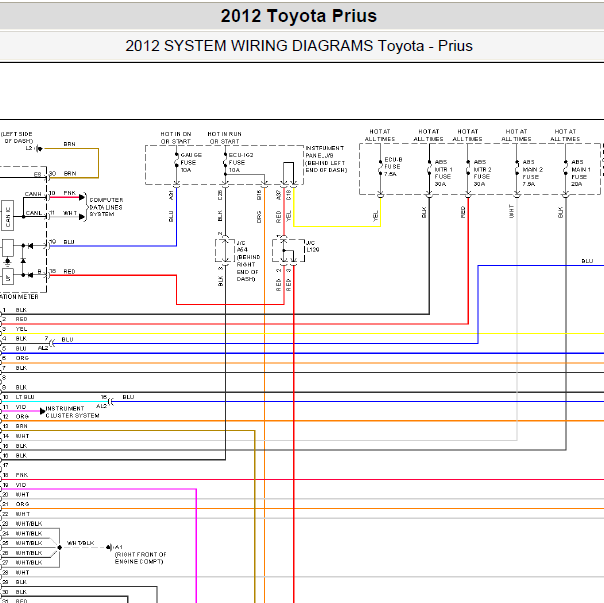This screenshot has height=603, width=604.
Task: Click the "WHT/BLK" splice dot near A1 ground
Action: [x=60, y=547]
